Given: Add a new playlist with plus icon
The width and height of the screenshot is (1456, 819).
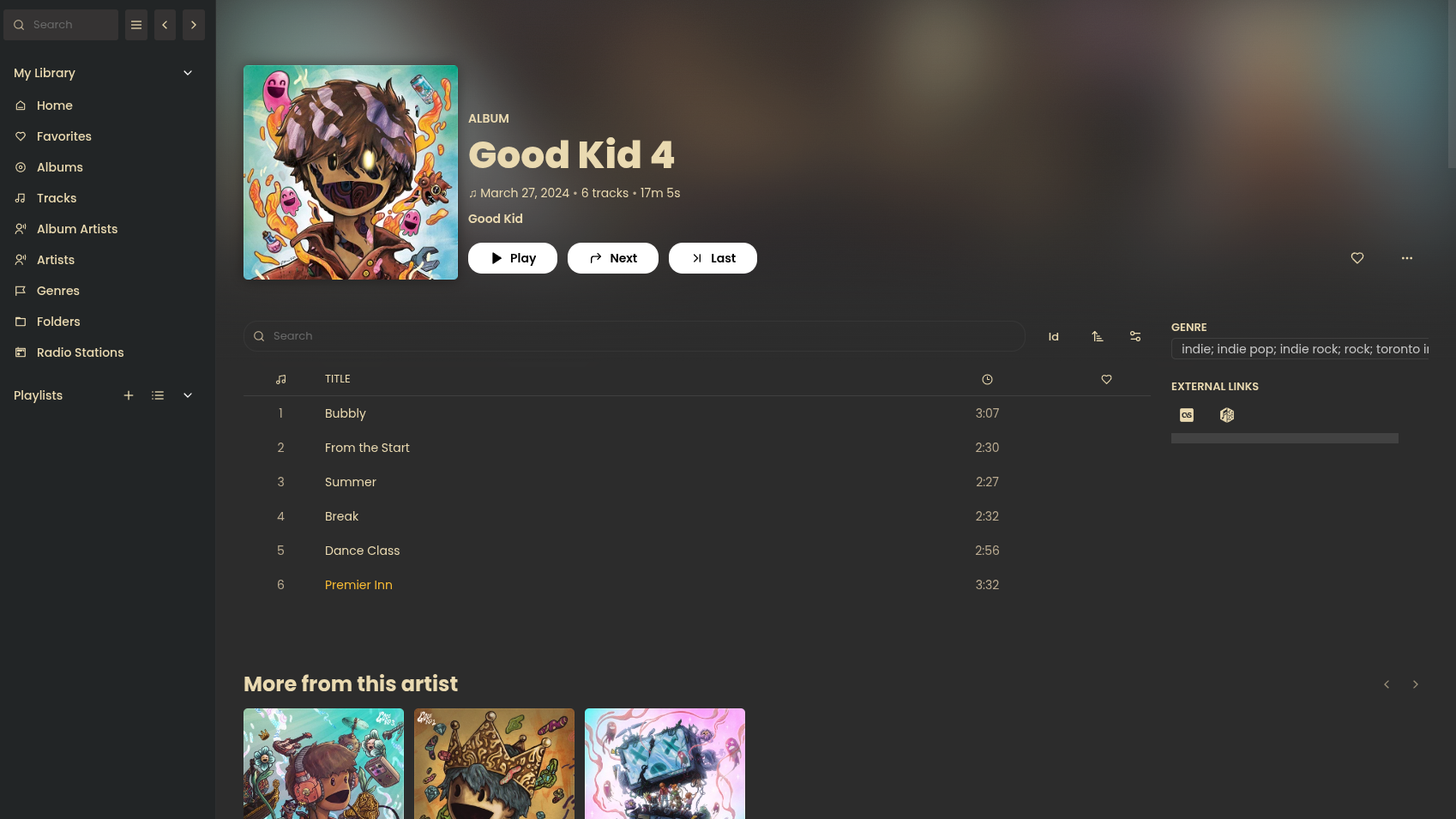Looking at the screenshot, I should (129, 395).
